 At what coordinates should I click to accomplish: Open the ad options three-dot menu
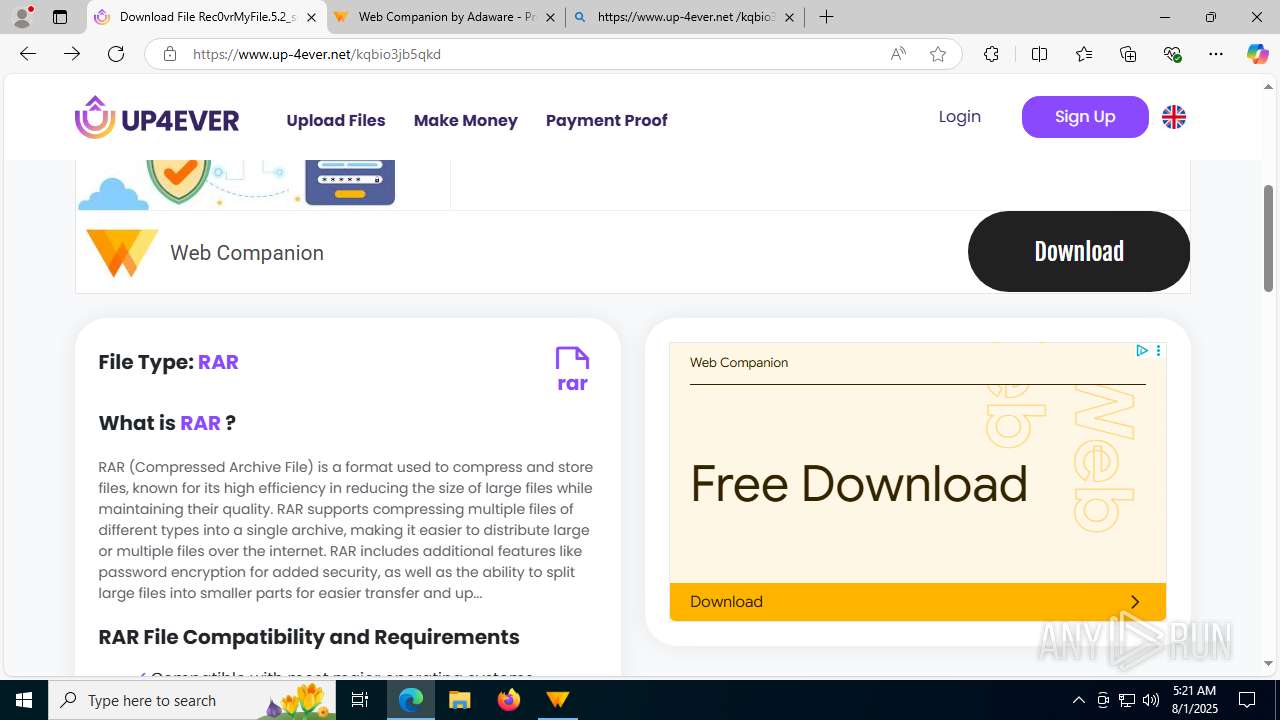click(1158, 351)
